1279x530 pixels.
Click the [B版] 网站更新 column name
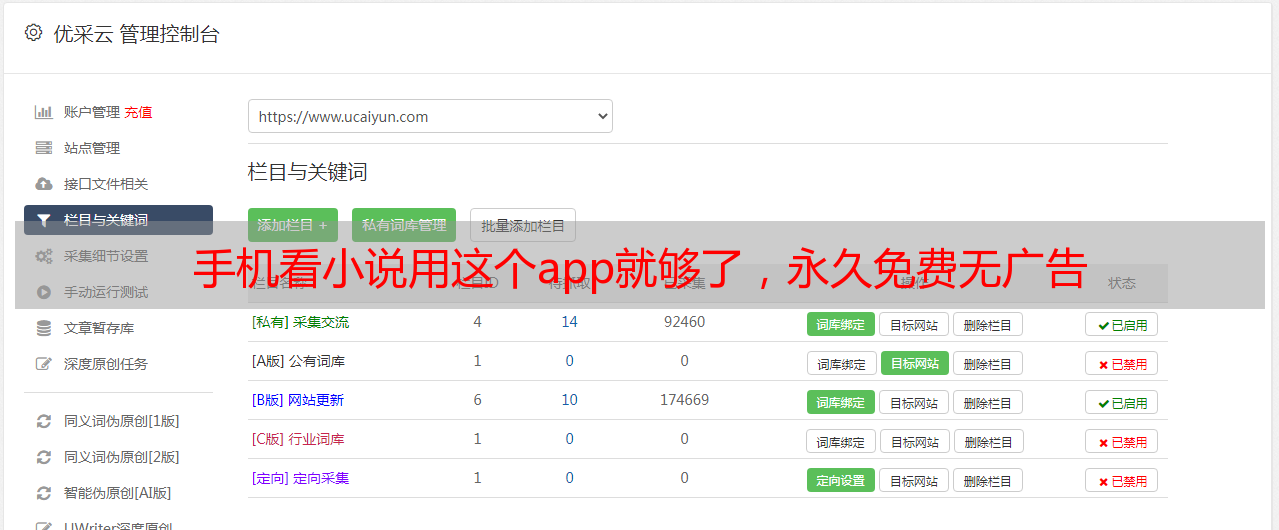click(298, 400)
